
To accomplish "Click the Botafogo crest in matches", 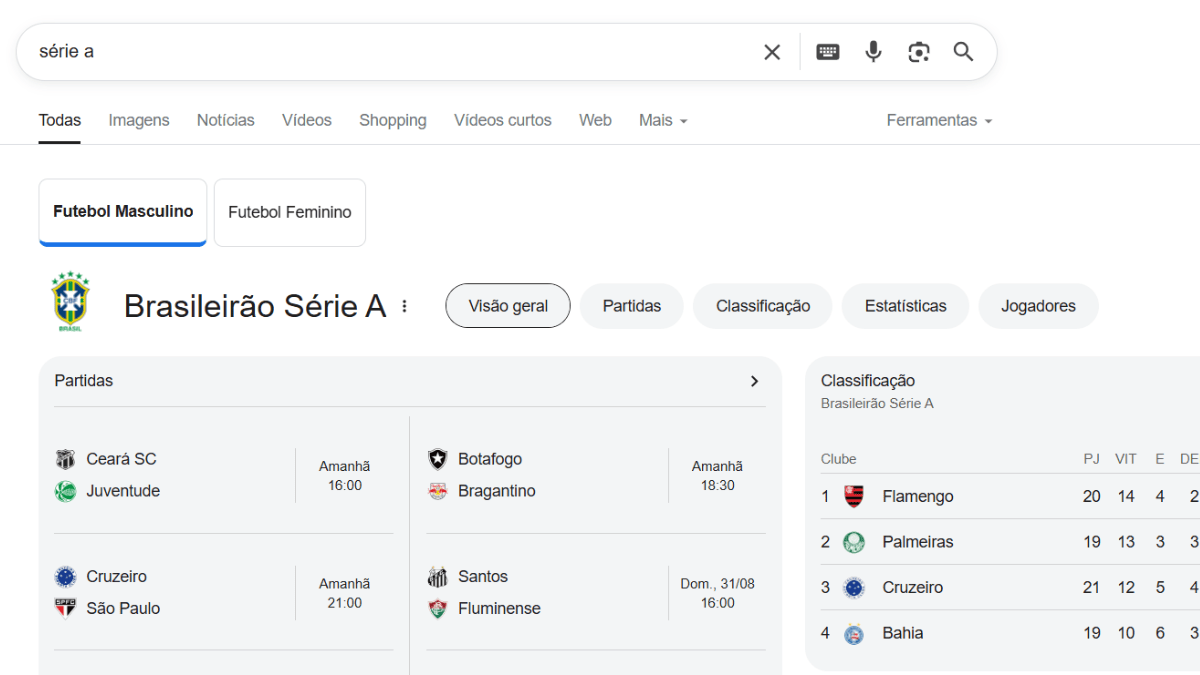I will click(438, 459).
